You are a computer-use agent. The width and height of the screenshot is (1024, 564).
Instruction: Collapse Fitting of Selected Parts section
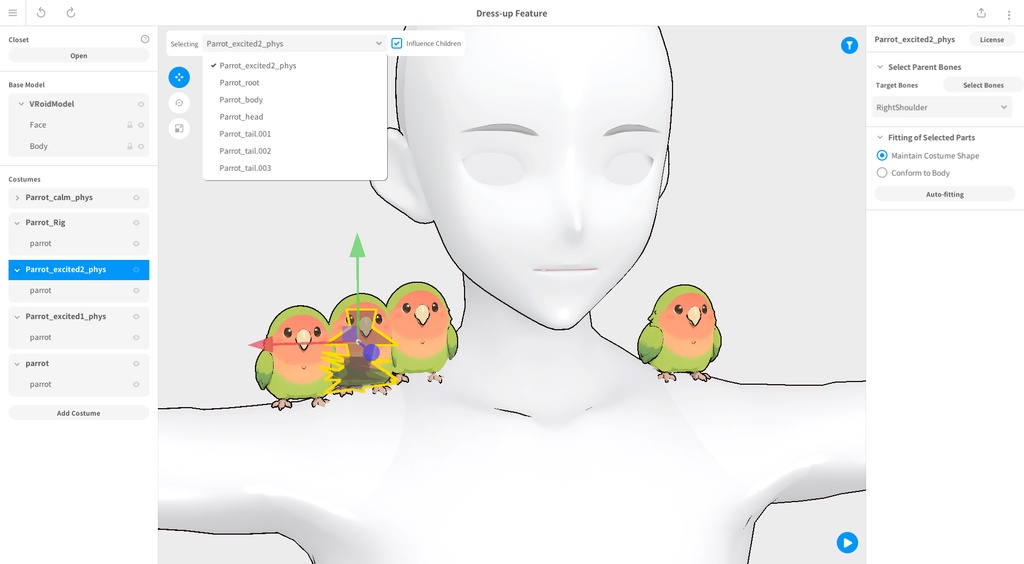point(880,137)
